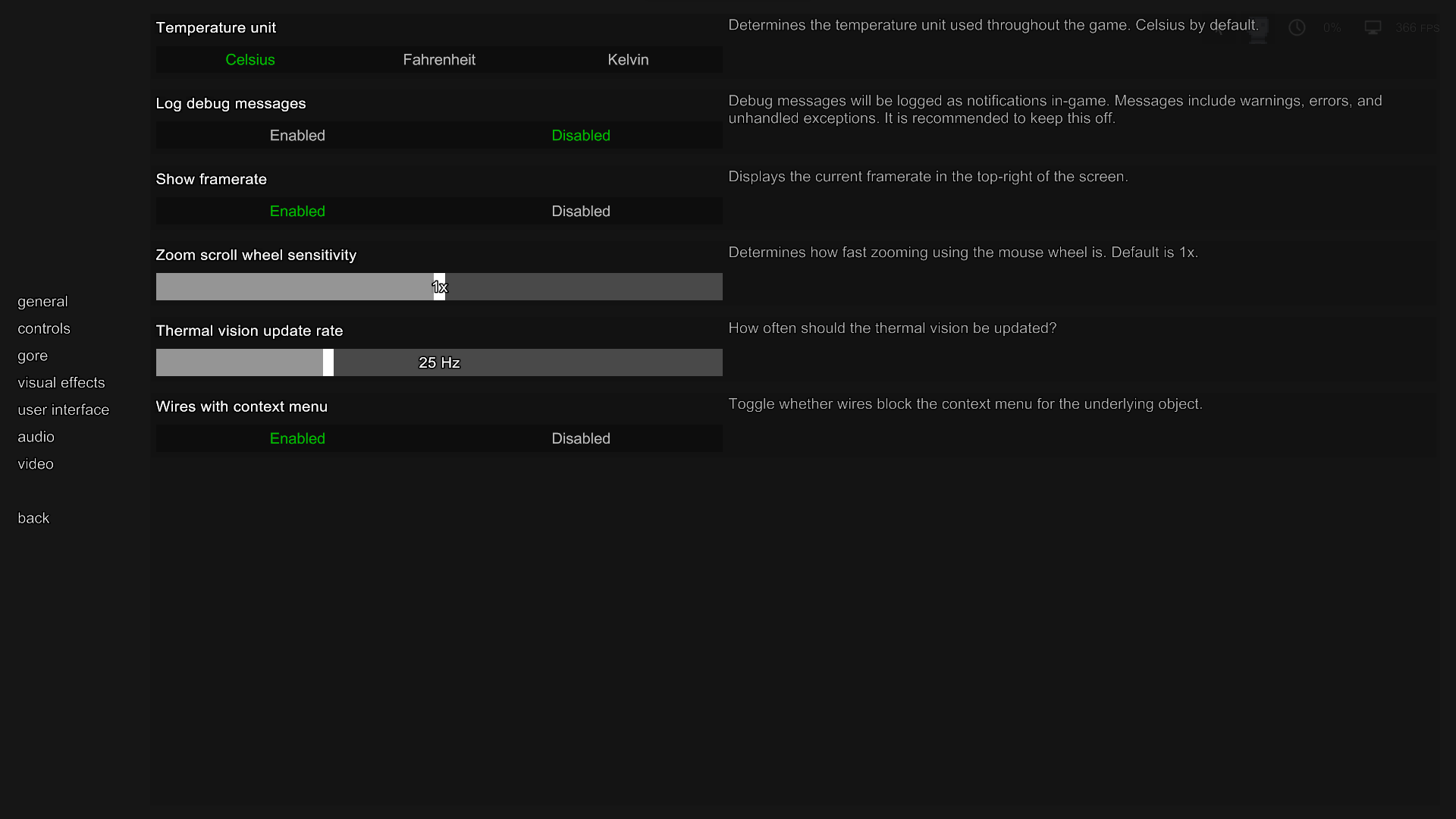Click Enabled under Wires with context menu
Viewport: 1456px width, 819px height.
(x=297, y=439)
